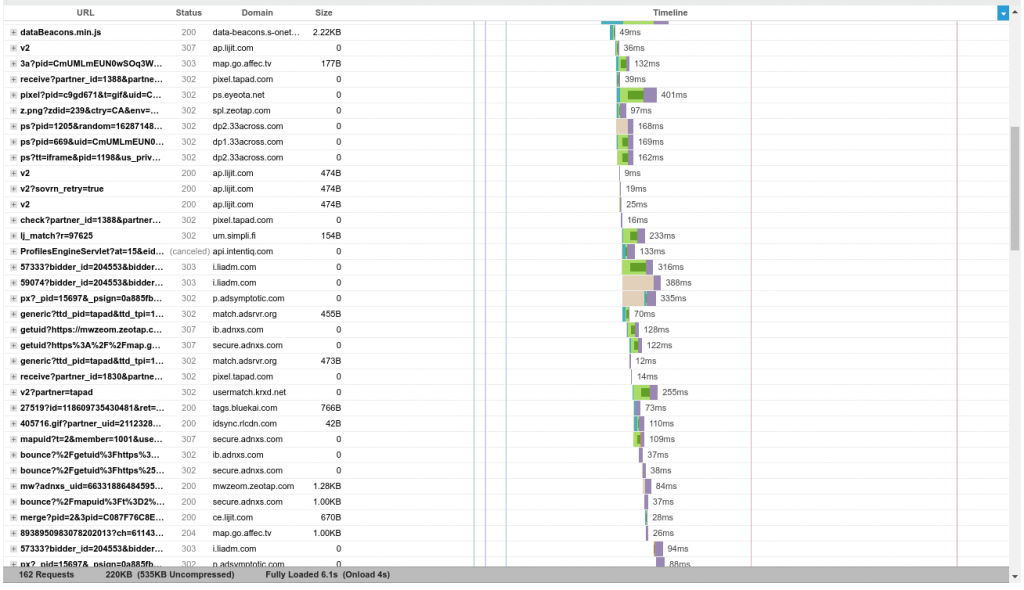
Task: Sort requests by Status column header
Action: (188, 13)
